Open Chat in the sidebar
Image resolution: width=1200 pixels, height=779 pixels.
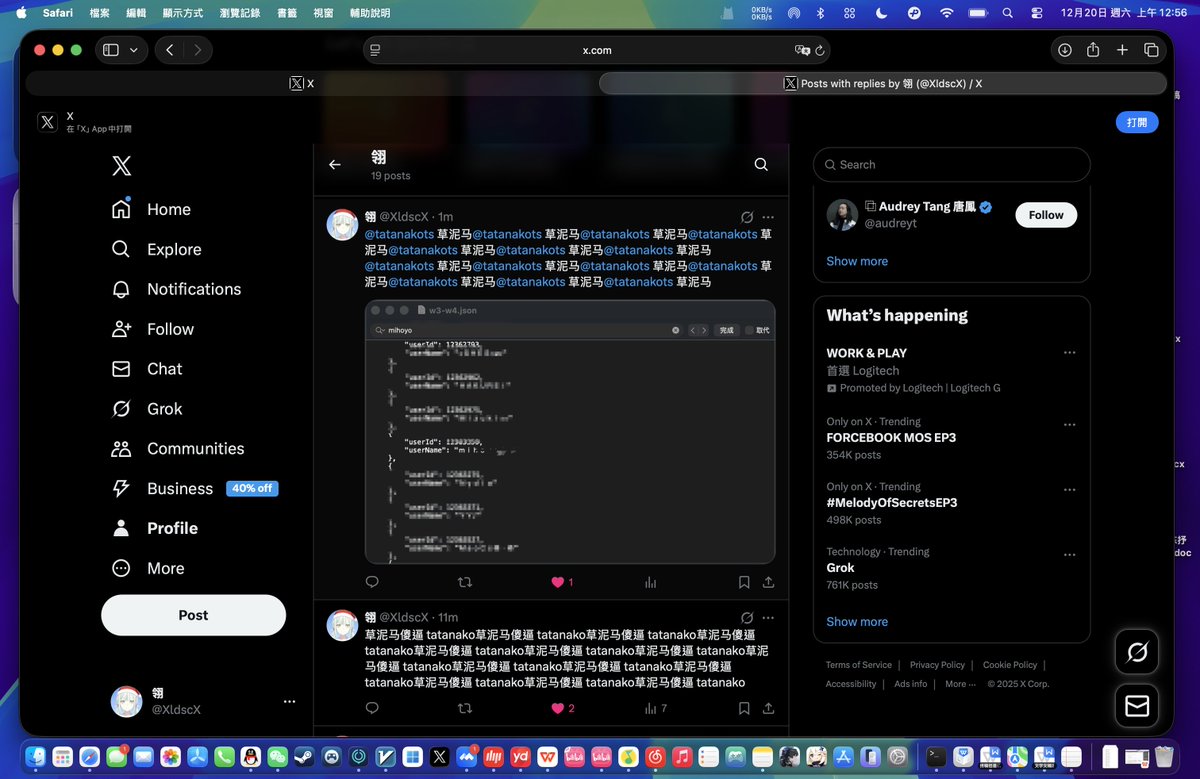(x=147, y=369)
